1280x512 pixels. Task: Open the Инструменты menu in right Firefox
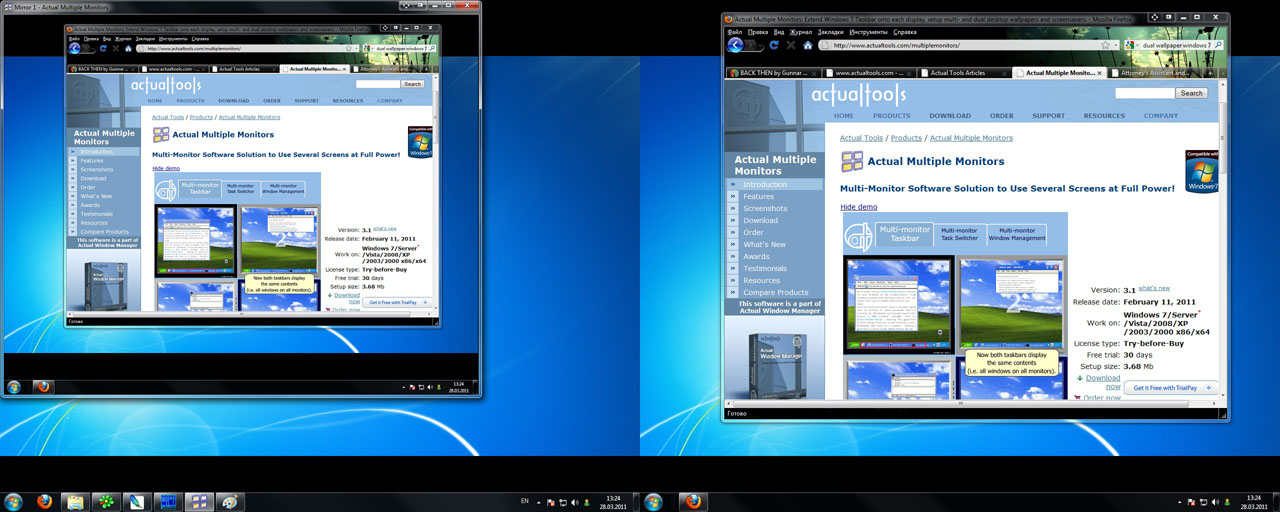pyautogui.click(x=871, y=31)
